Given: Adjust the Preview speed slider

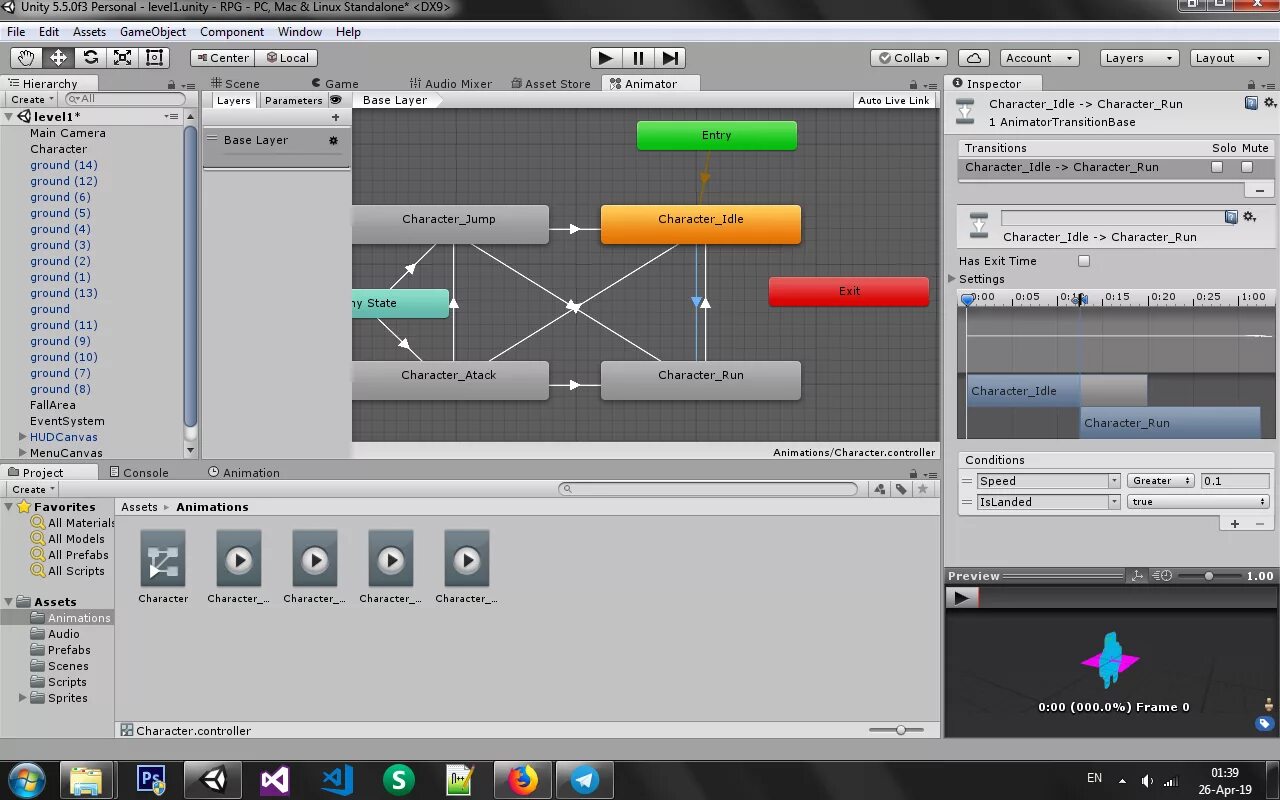Looking at the screenshot, I should pyautogui.click(x=1208, y=576).
